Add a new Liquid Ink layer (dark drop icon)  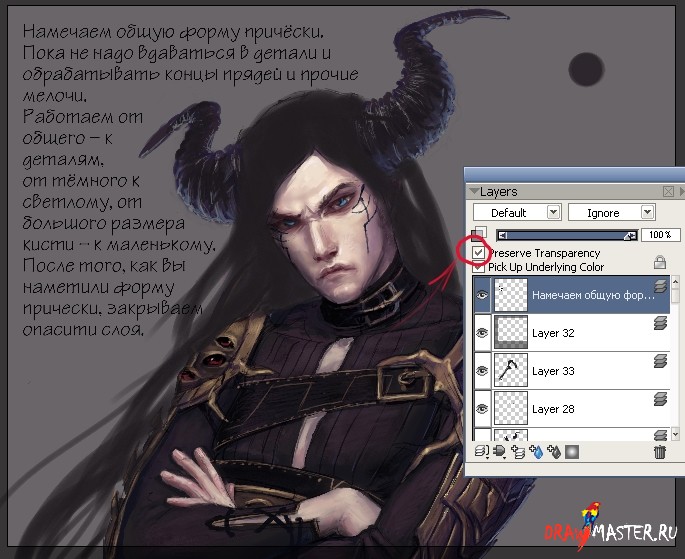[x=554, y=452]
